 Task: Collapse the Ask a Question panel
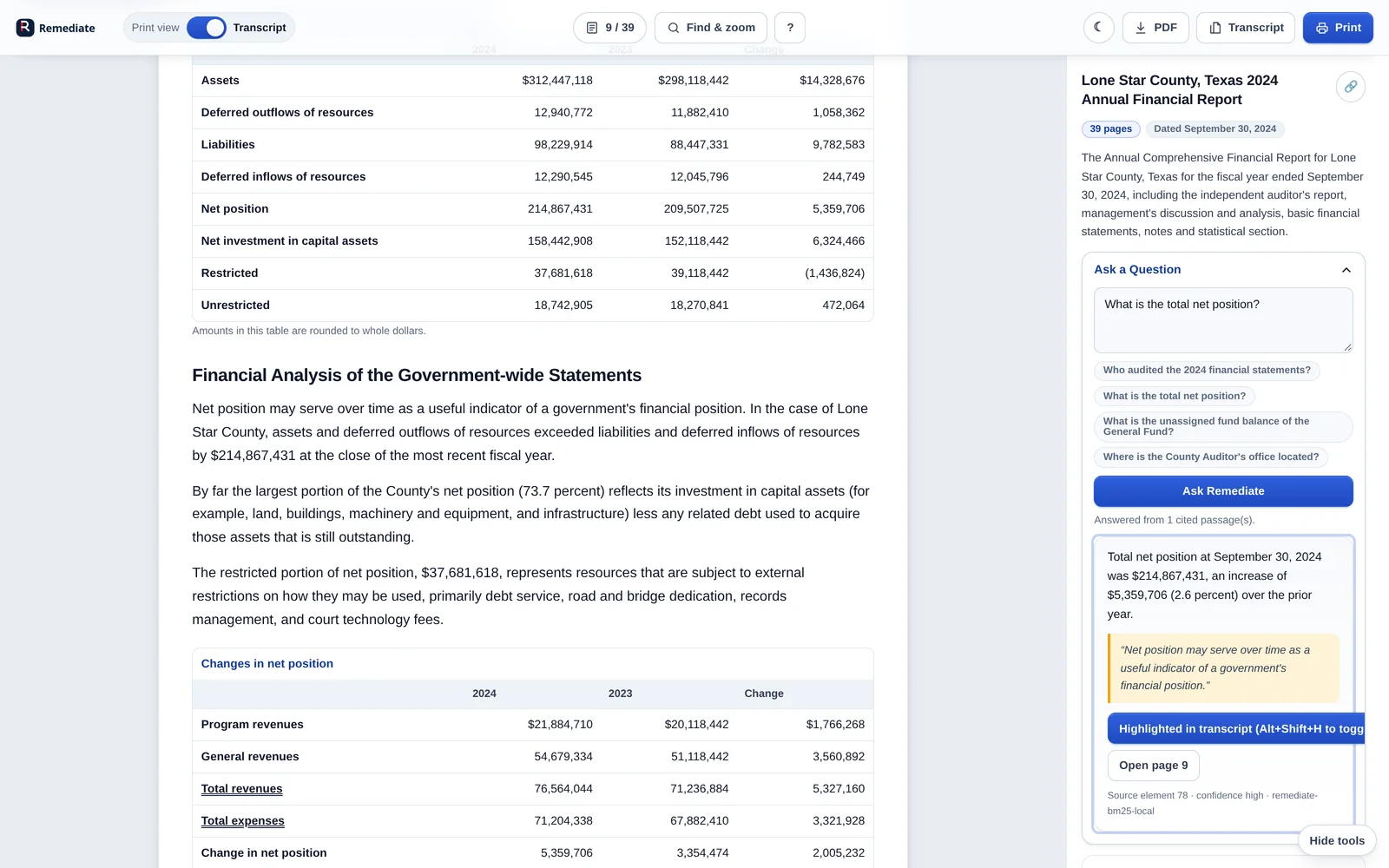[x=1346, y=270]
